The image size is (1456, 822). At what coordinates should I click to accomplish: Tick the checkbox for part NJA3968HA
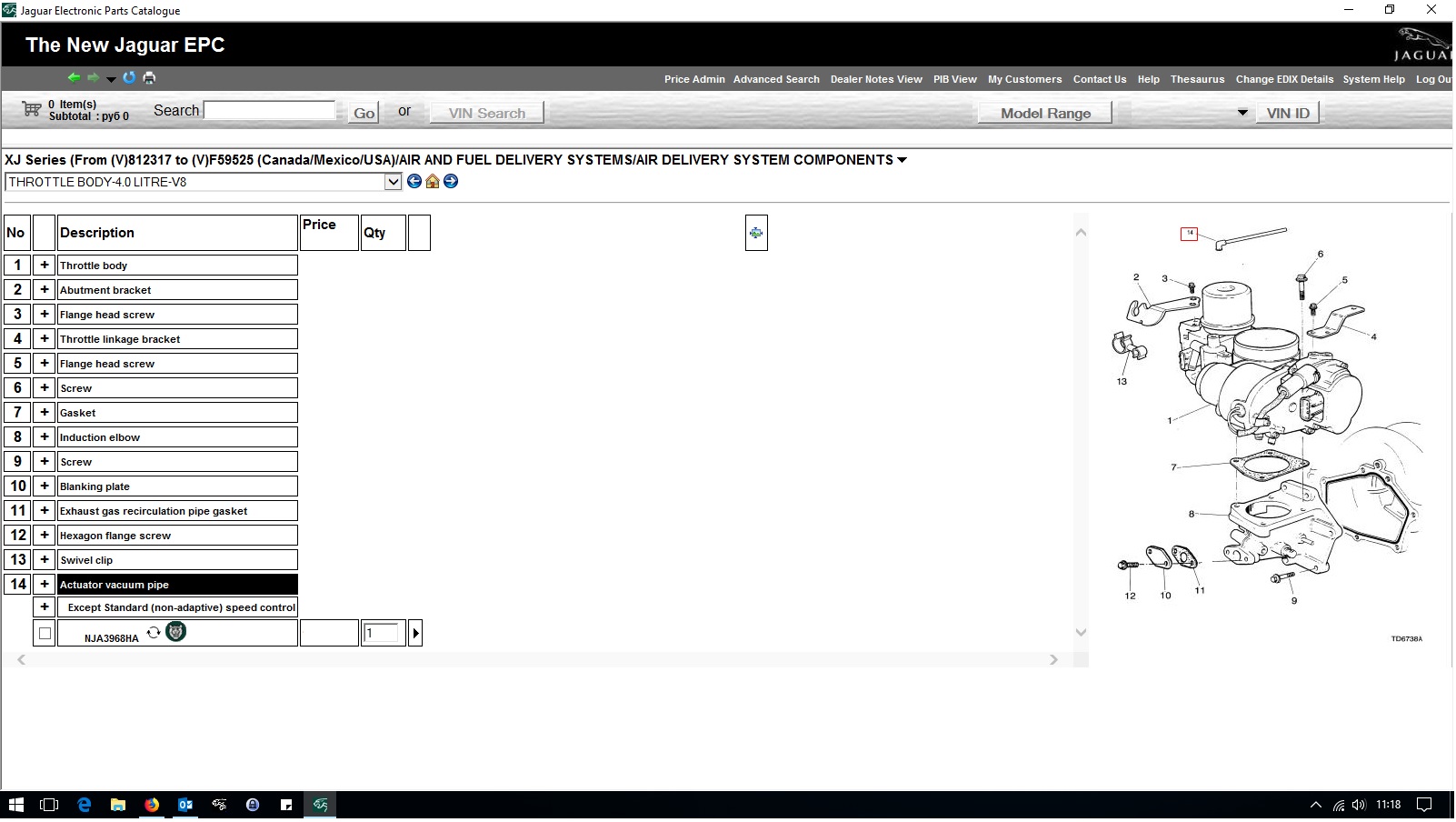(x=45, y=634)
